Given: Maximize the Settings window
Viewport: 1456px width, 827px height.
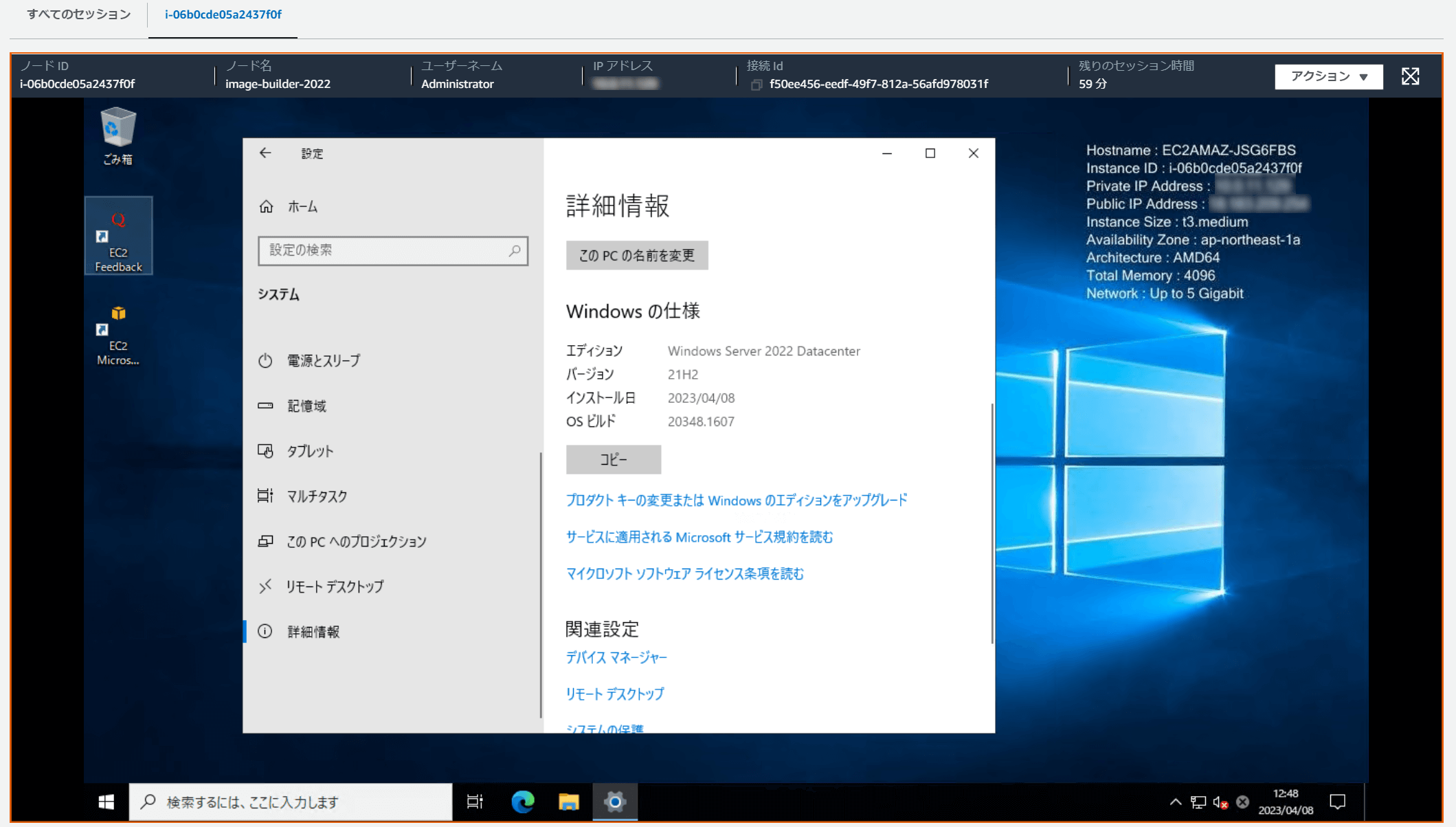Looking at the screenshot, I should pyautogui.click(x=930, y=153).
